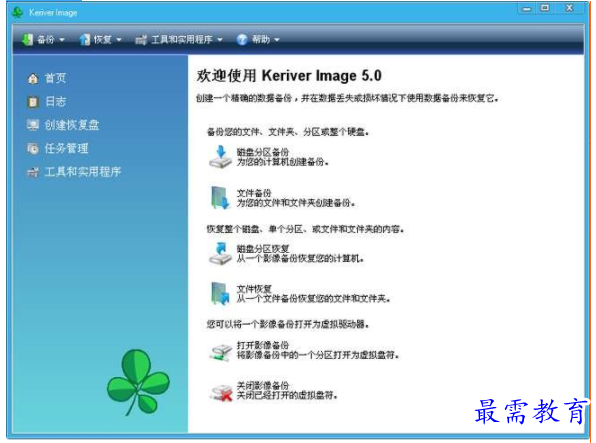Start 文件恢复 via its title text

click(254, 289)
